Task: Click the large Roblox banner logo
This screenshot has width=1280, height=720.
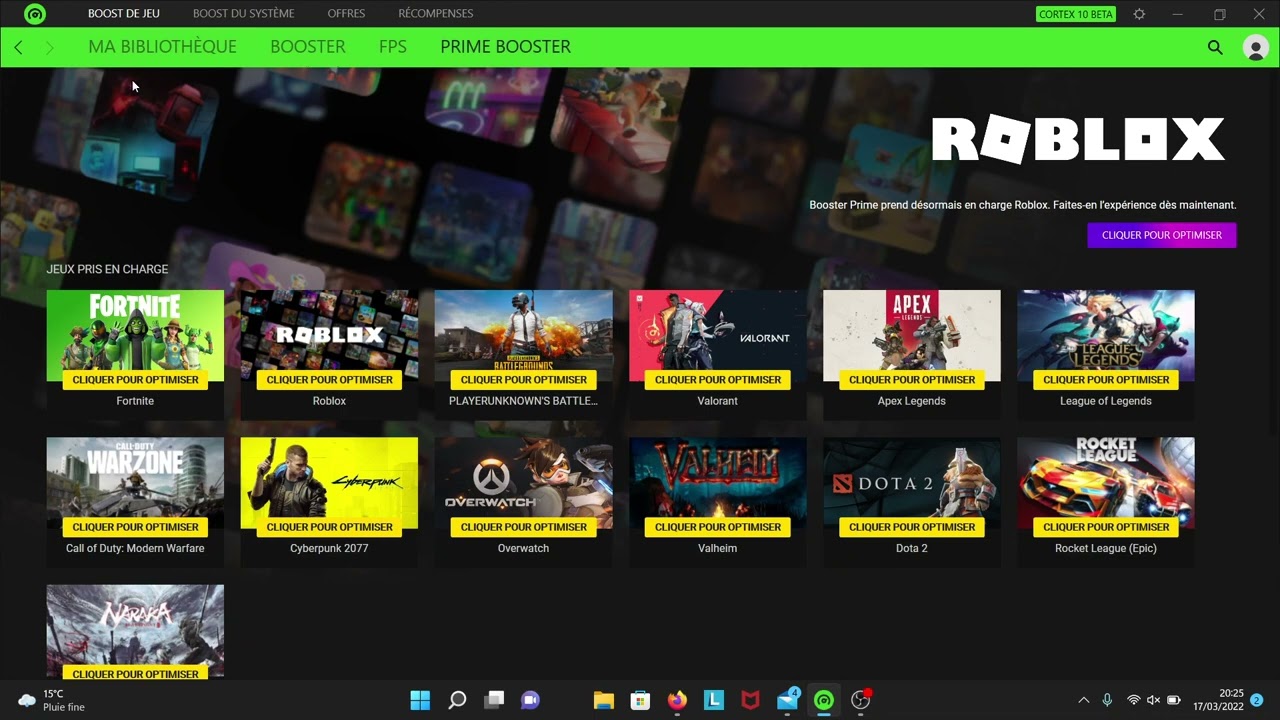Action: 1078,140
